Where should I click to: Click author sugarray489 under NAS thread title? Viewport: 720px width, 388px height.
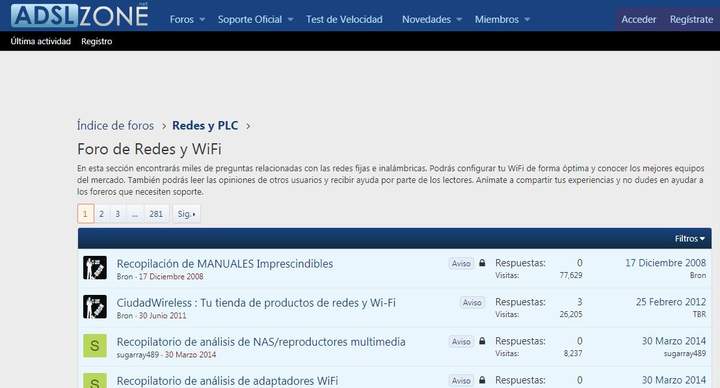[137, 354]
